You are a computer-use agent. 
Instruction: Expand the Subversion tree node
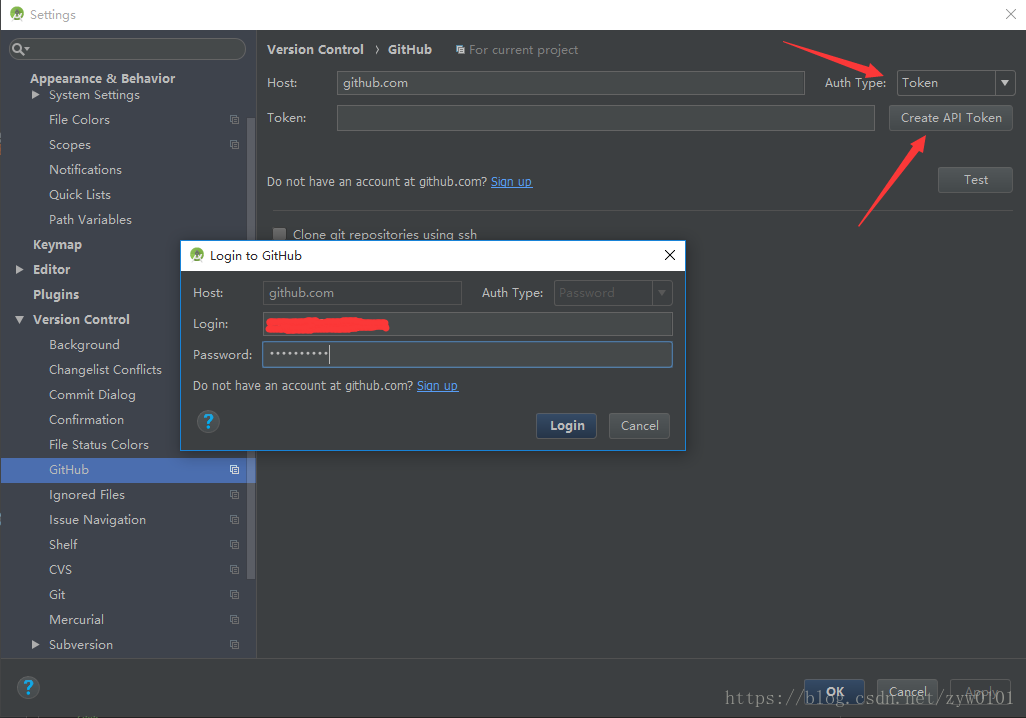click(35, 645)
